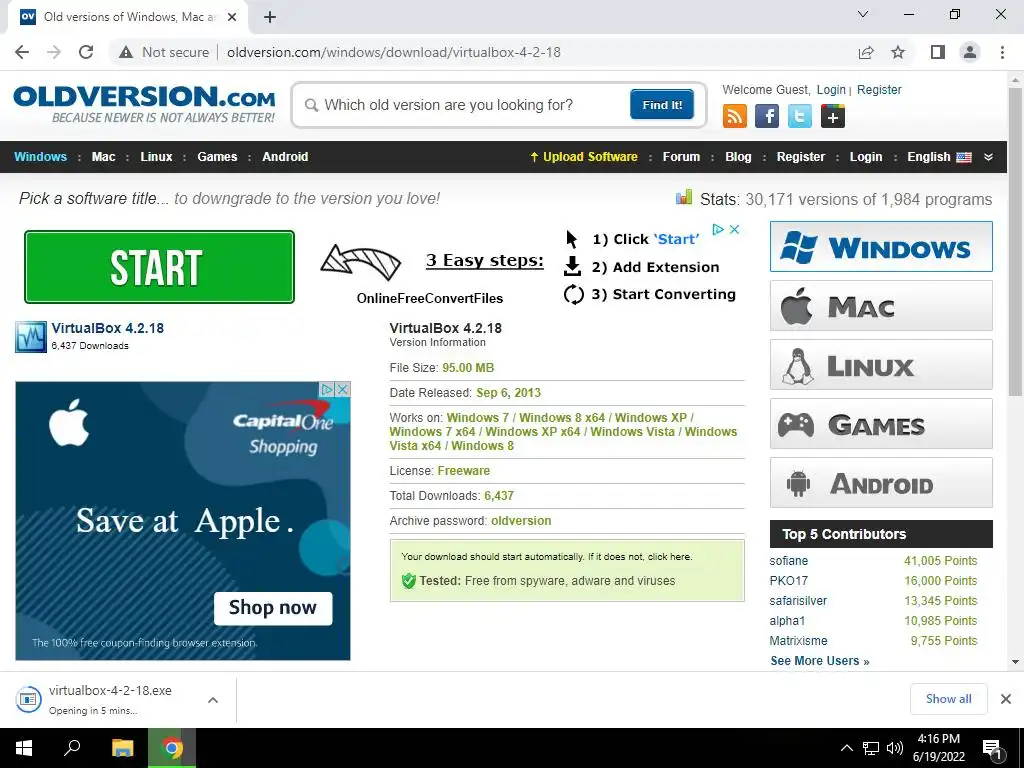Close the Old versions browser tab

[232, 18]
